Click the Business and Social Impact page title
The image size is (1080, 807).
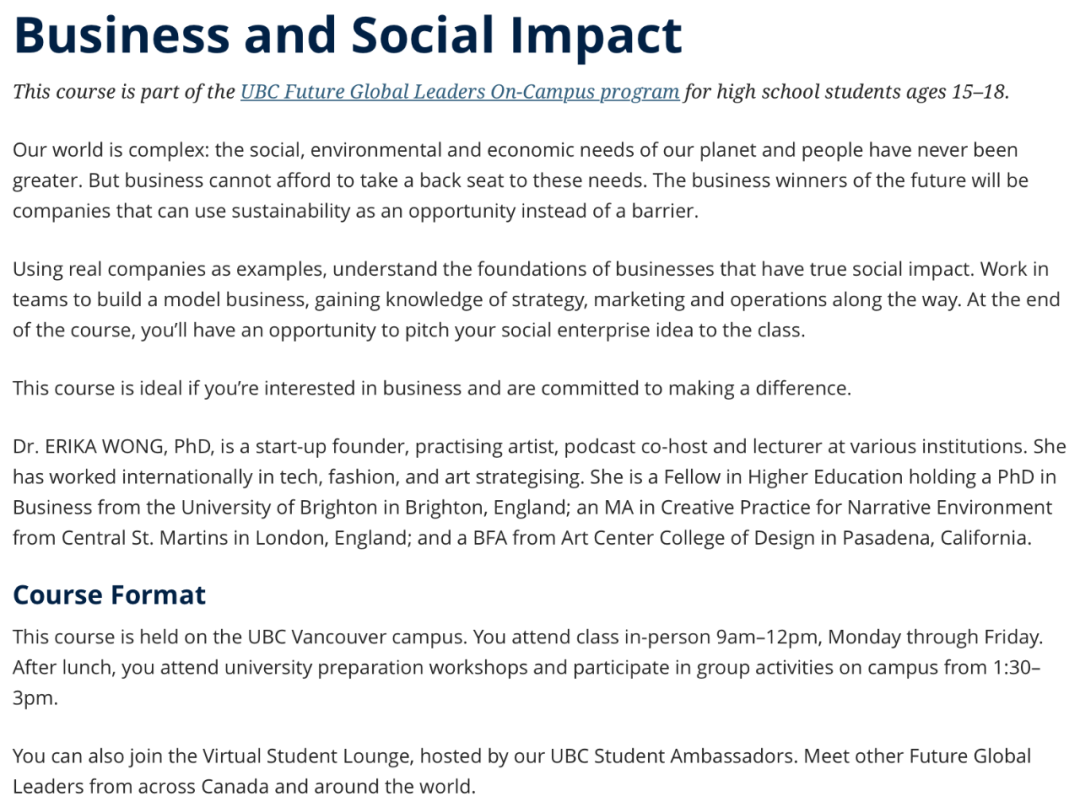pos(347,34)
